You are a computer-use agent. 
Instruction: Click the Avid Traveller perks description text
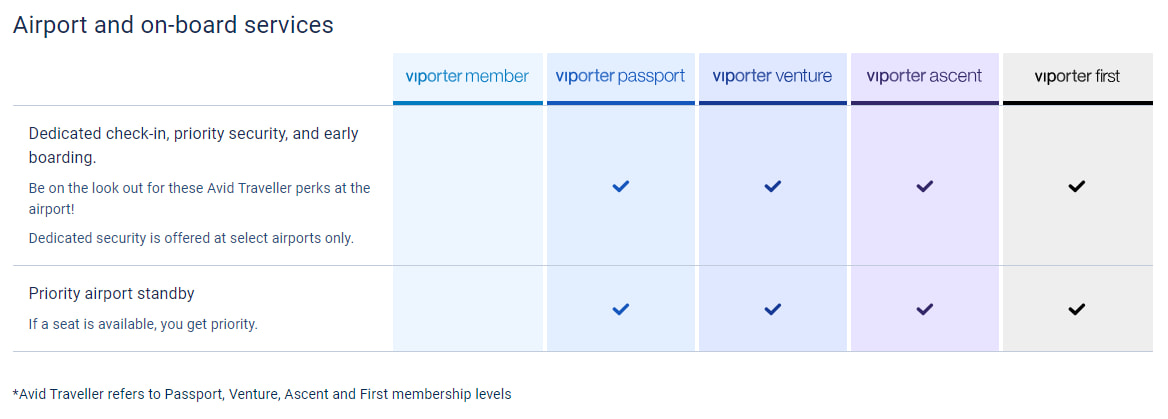point(199,198)
